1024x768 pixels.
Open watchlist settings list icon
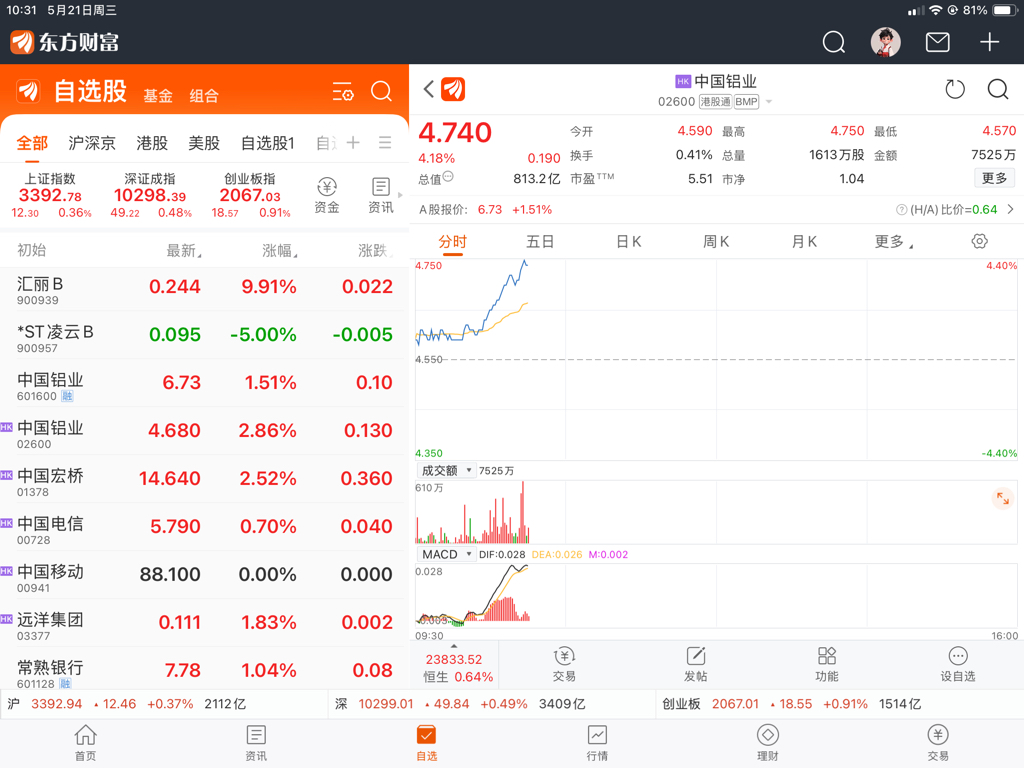point(343,91)
